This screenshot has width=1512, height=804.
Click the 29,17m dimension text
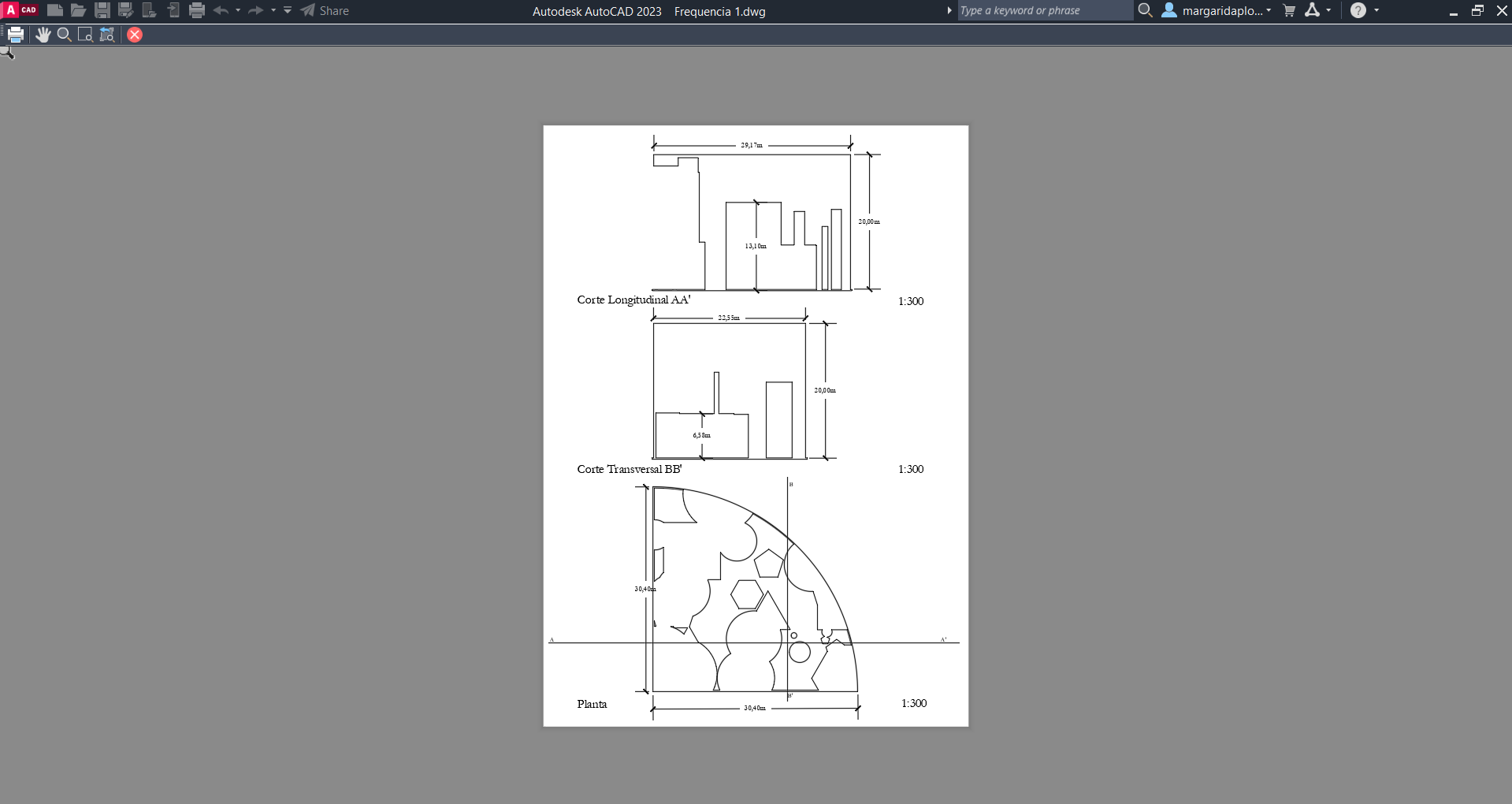[x=752, y=145]
